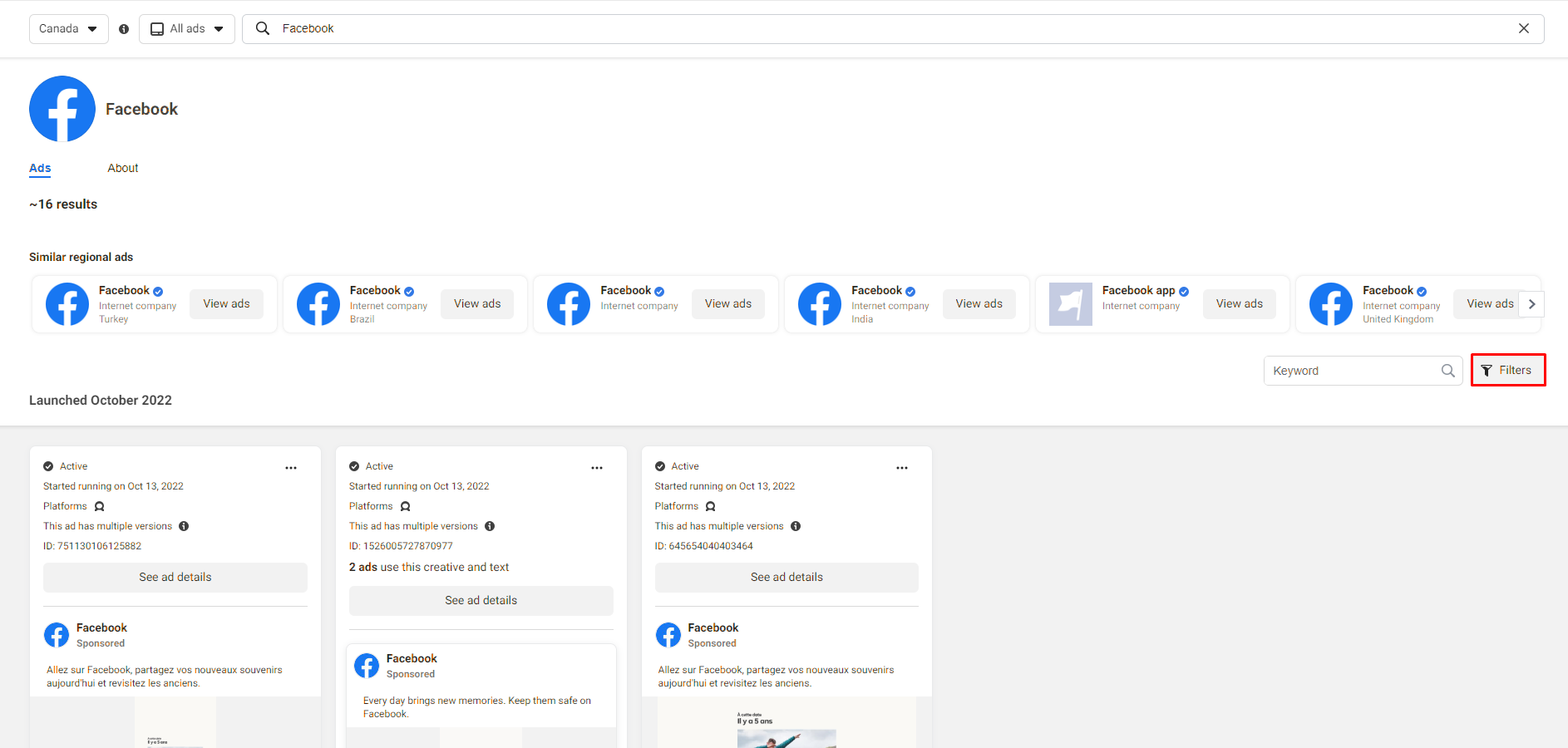Click the 'Il y a 5 ans' ad image
The width and height of the screenshot is (1568, 748).
(x=786, y=723)
